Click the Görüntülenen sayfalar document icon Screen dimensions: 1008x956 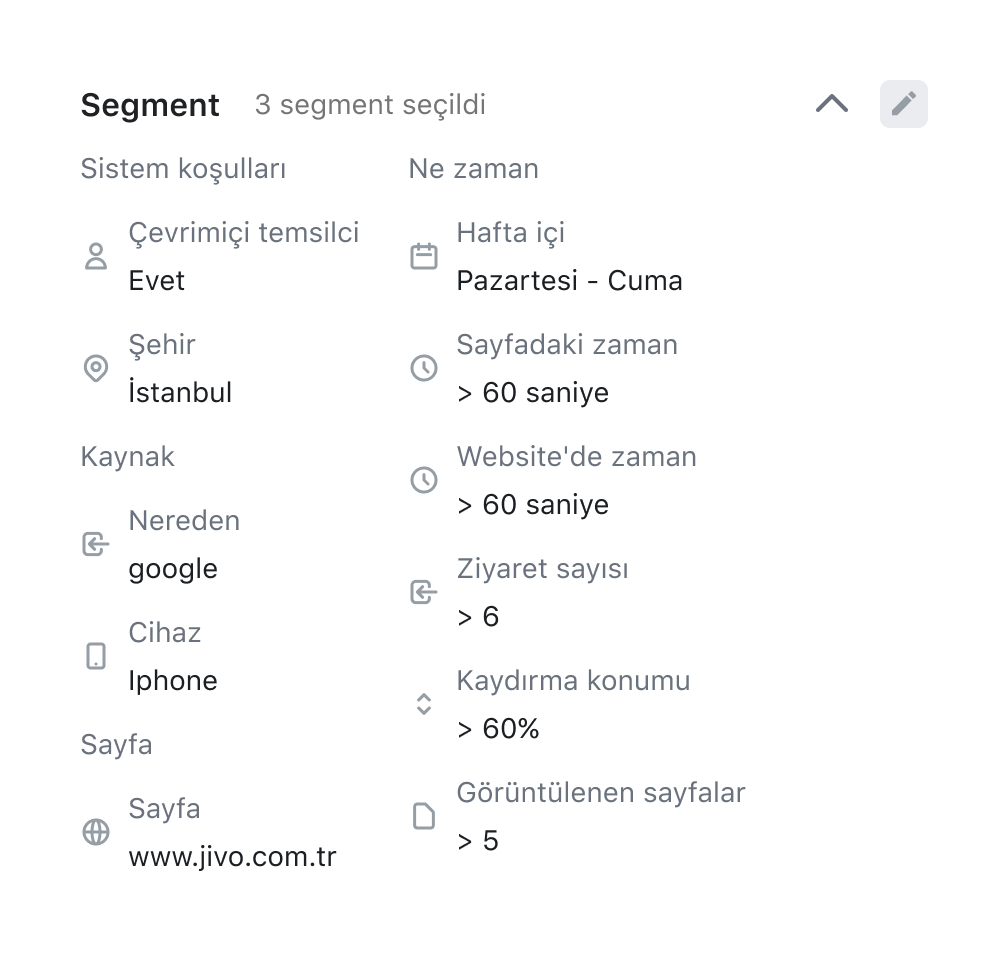tap(424, 816)
